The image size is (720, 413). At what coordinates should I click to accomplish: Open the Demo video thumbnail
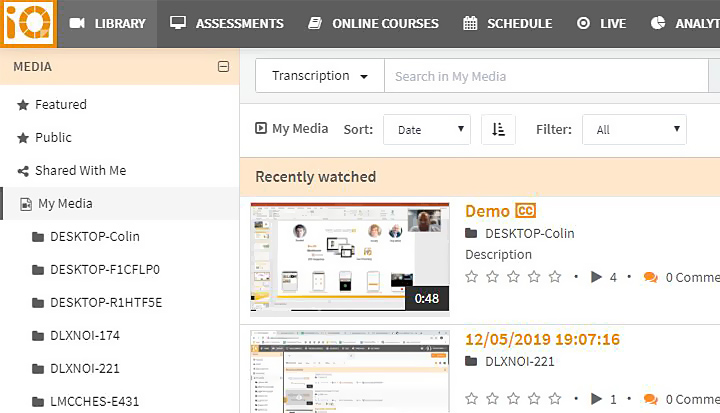click(349, 258)
